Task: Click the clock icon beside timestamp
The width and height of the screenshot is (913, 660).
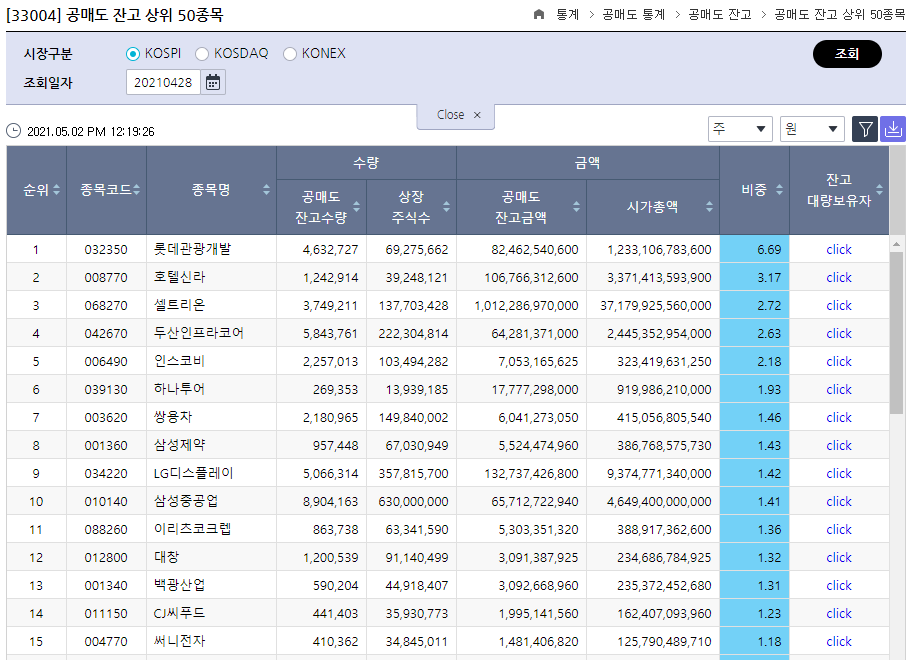Action: [13, 131]
